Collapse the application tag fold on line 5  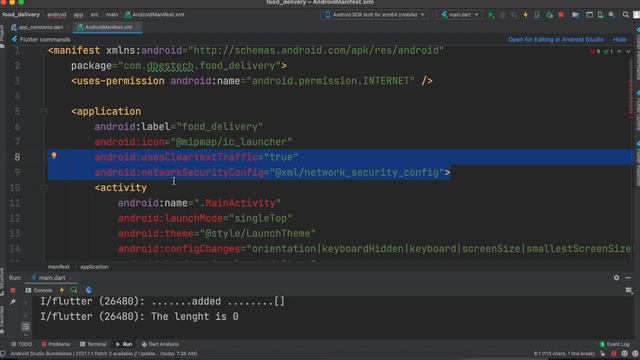pos(44,111)
